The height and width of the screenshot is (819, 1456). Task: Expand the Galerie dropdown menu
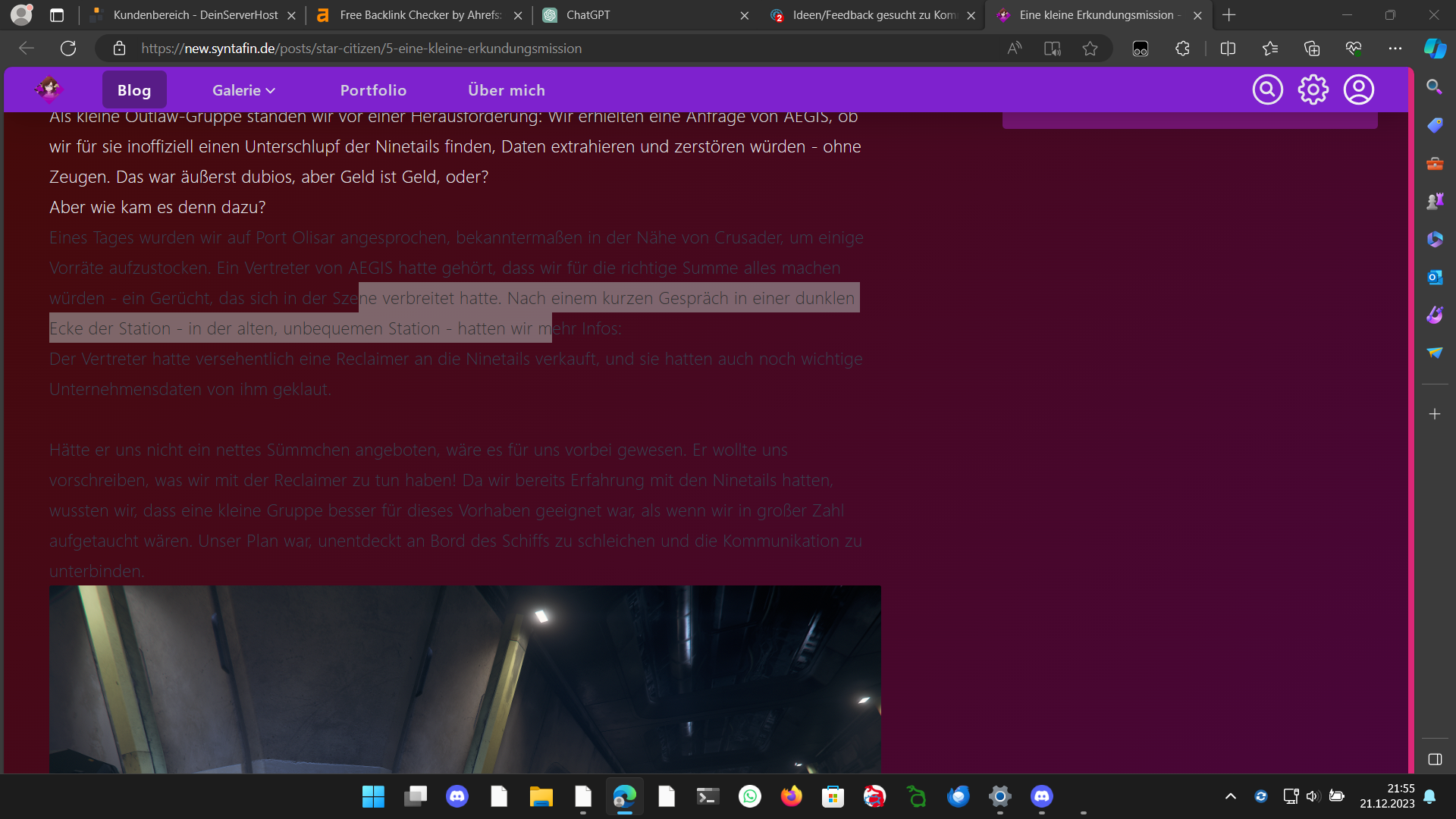[243, 90]
